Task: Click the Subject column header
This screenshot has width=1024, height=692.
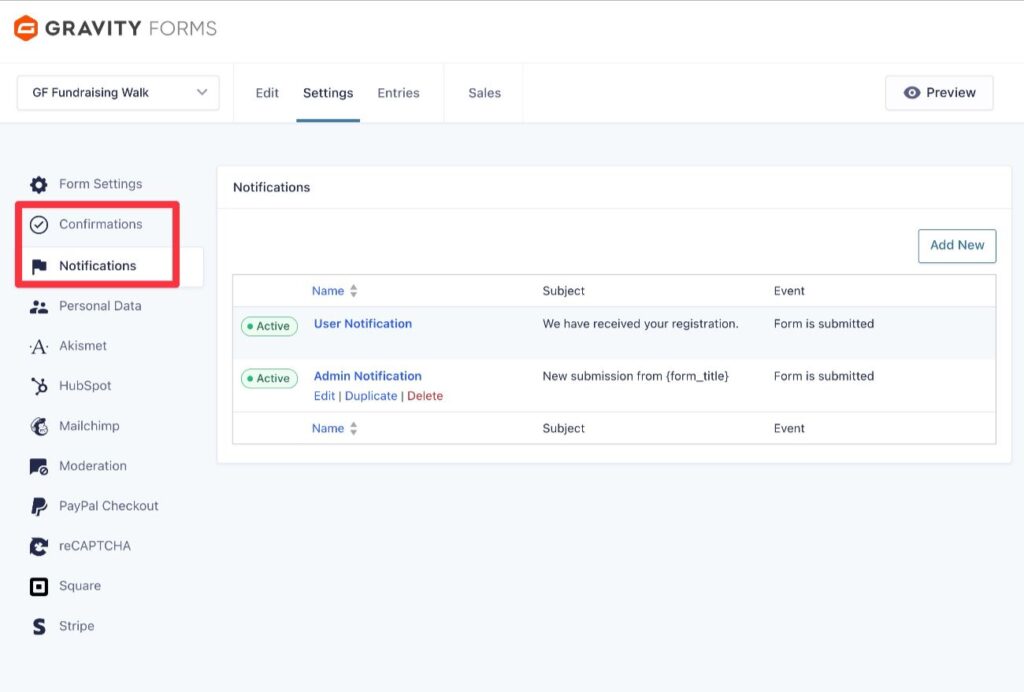Action: pyautogui.click(x=564, y=291)
